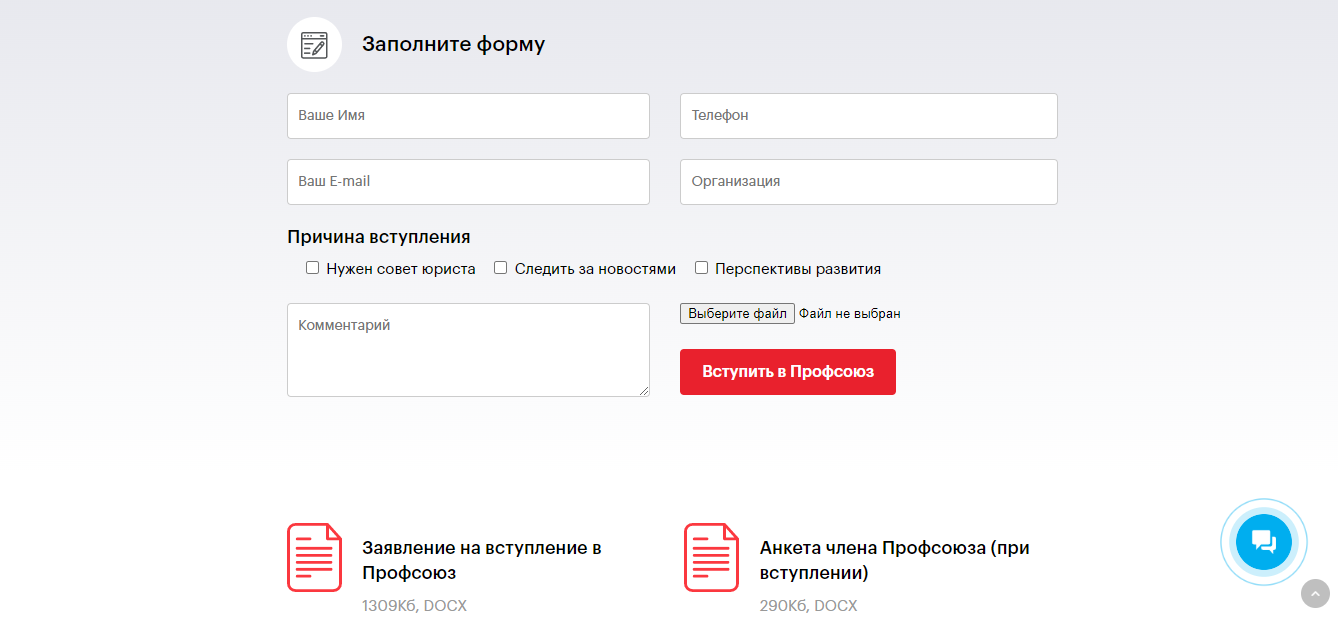Check the 'Нужен совет юриста' checkbox
The height and width of the screenshot is (621, 1338).
click(313, 268)
